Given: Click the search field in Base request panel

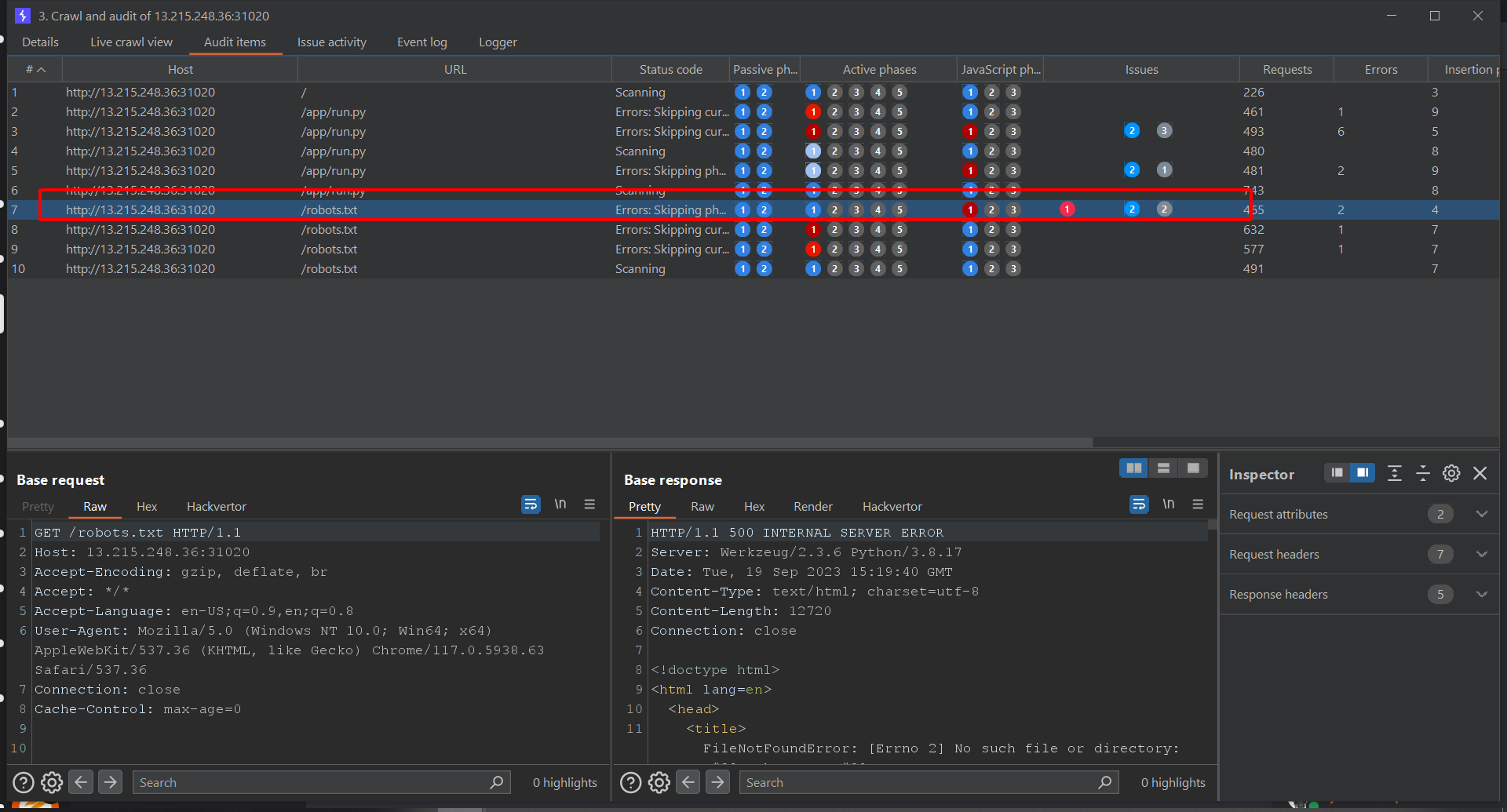Looking at the screenshot, I should 314,781.
